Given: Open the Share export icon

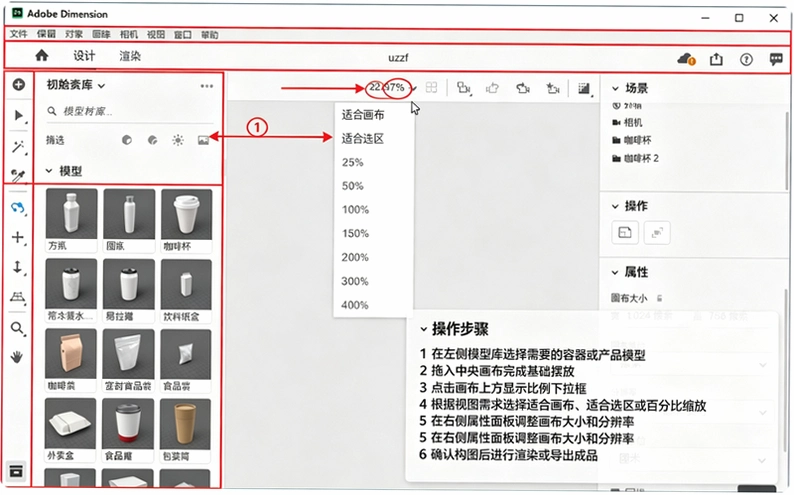Looking at the screenshot, I should 716,59.
